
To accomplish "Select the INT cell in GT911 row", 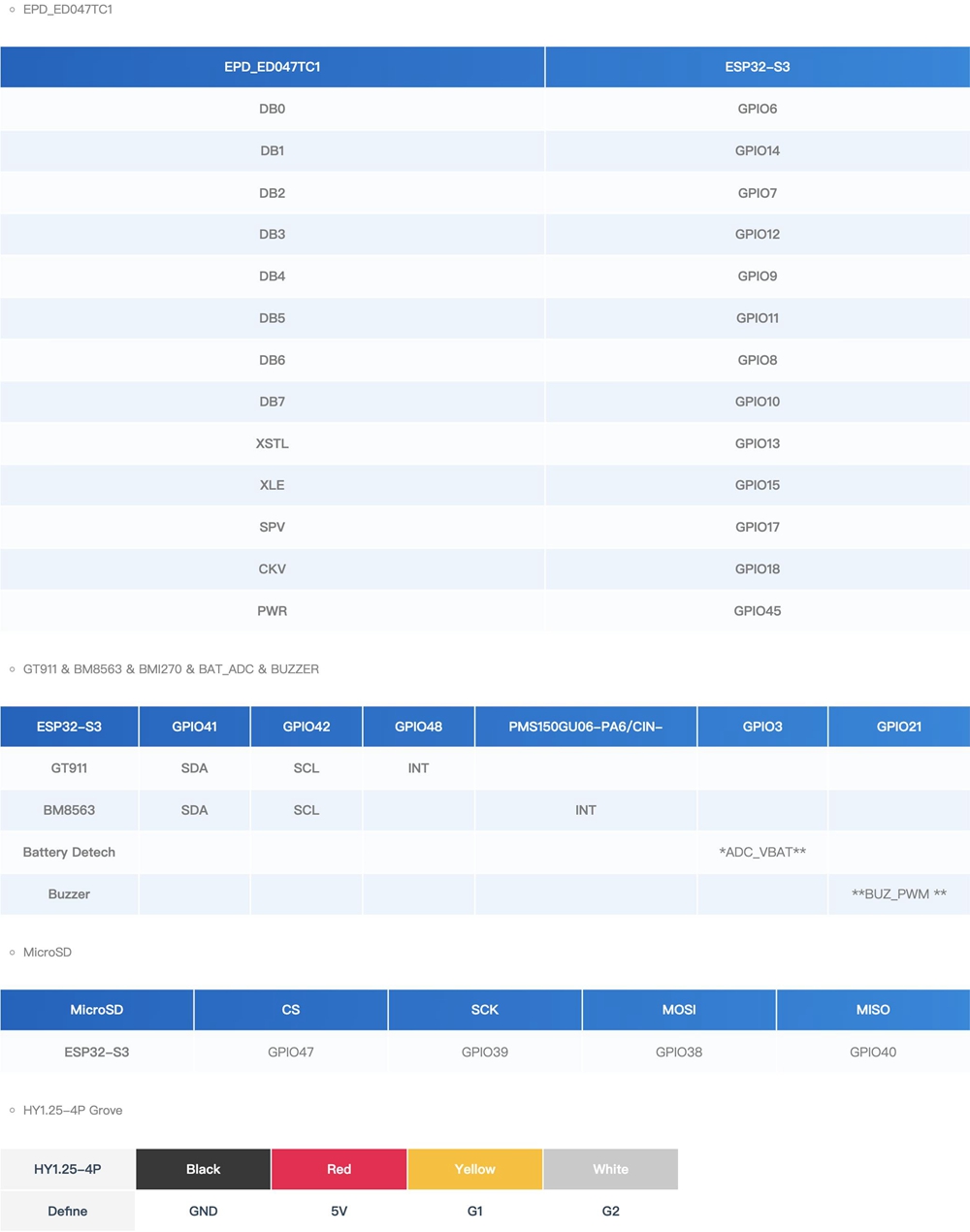I will 418,768.
